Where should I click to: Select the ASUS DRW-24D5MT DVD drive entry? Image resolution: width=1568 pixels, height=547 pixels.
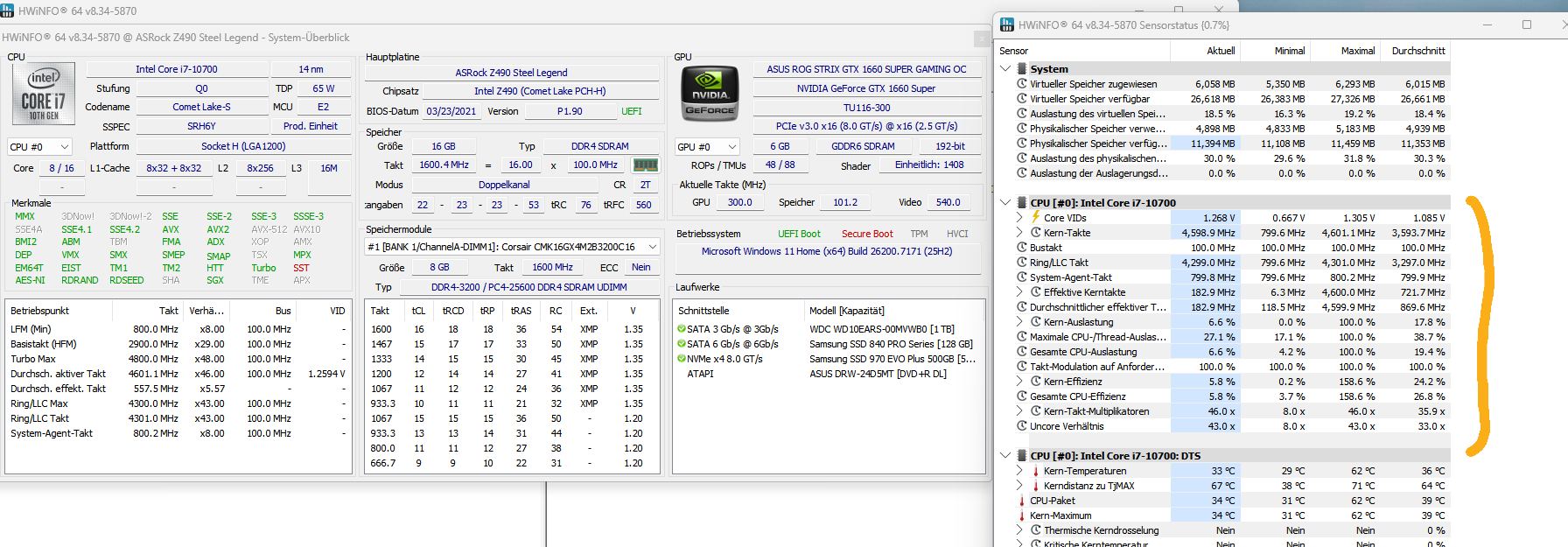click(x=827, y=374)
